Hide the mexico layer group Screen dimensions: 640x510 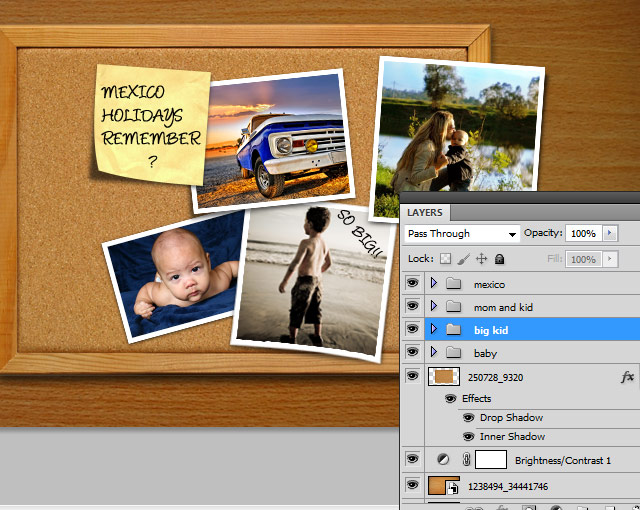point(412,284)
